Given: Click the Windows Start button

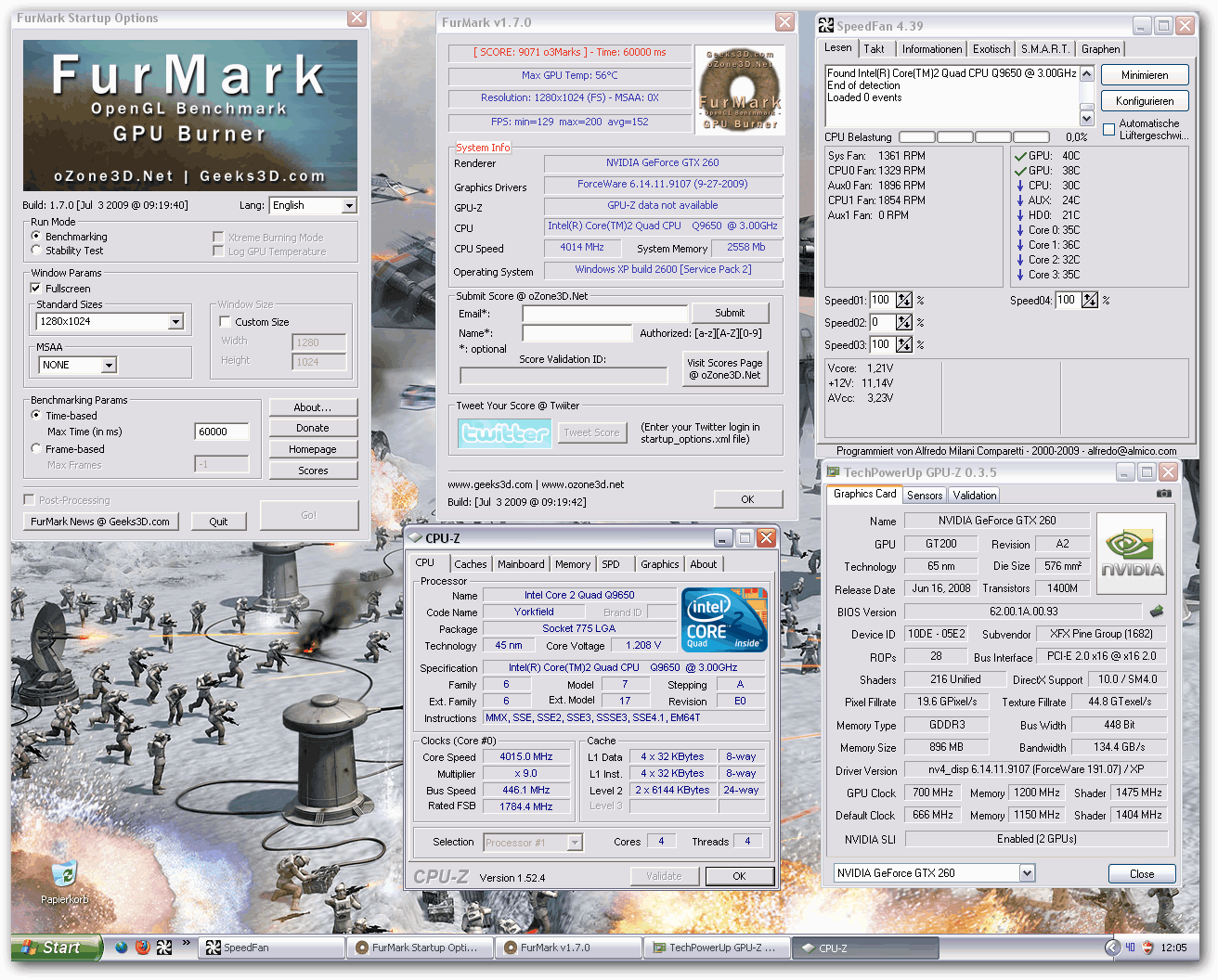Looking at the screenshot, I should click(56, 948).
